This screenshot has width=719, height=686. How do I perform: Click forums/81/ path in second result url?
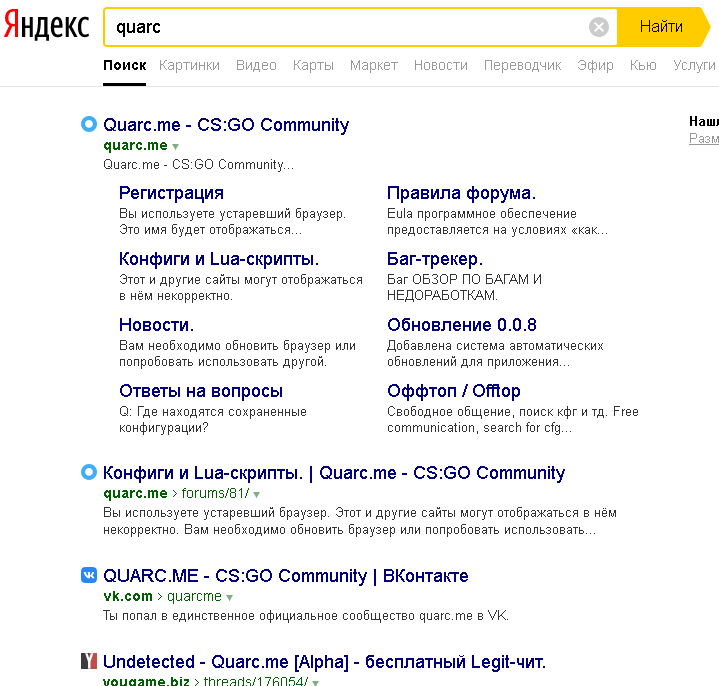point(216,493)
